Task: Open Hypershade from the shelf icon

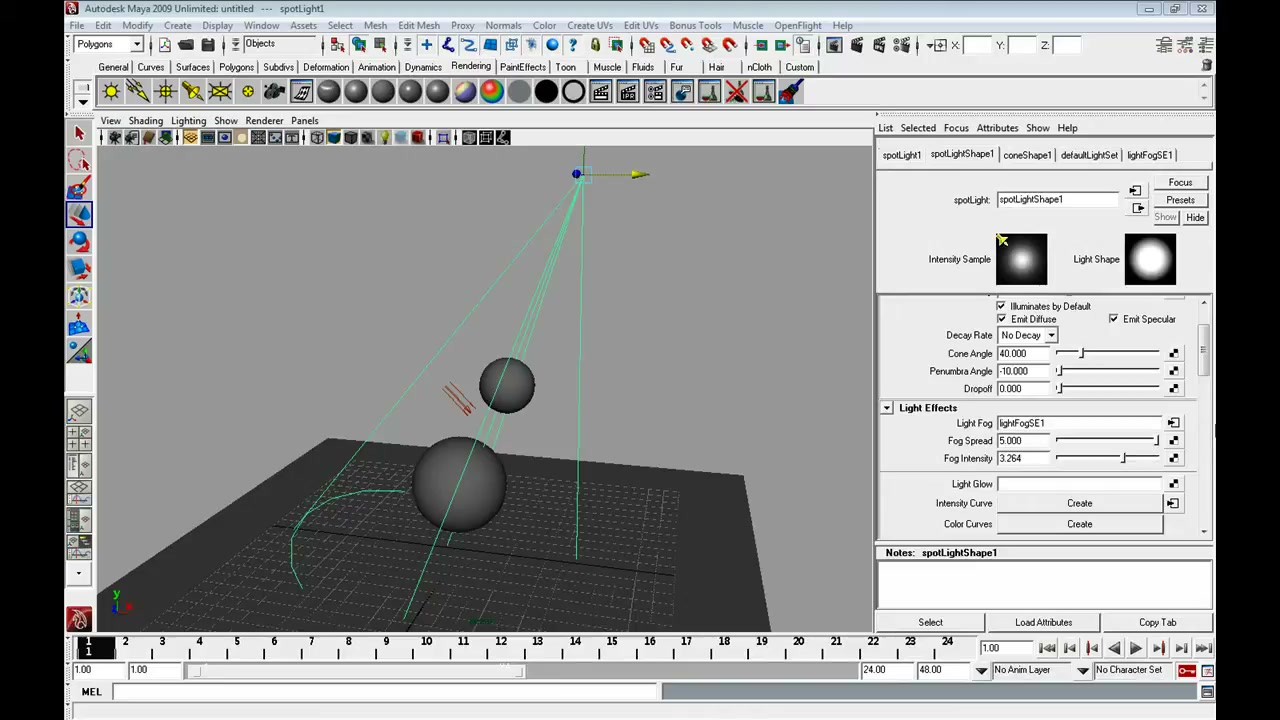Action: coord(301,93)
